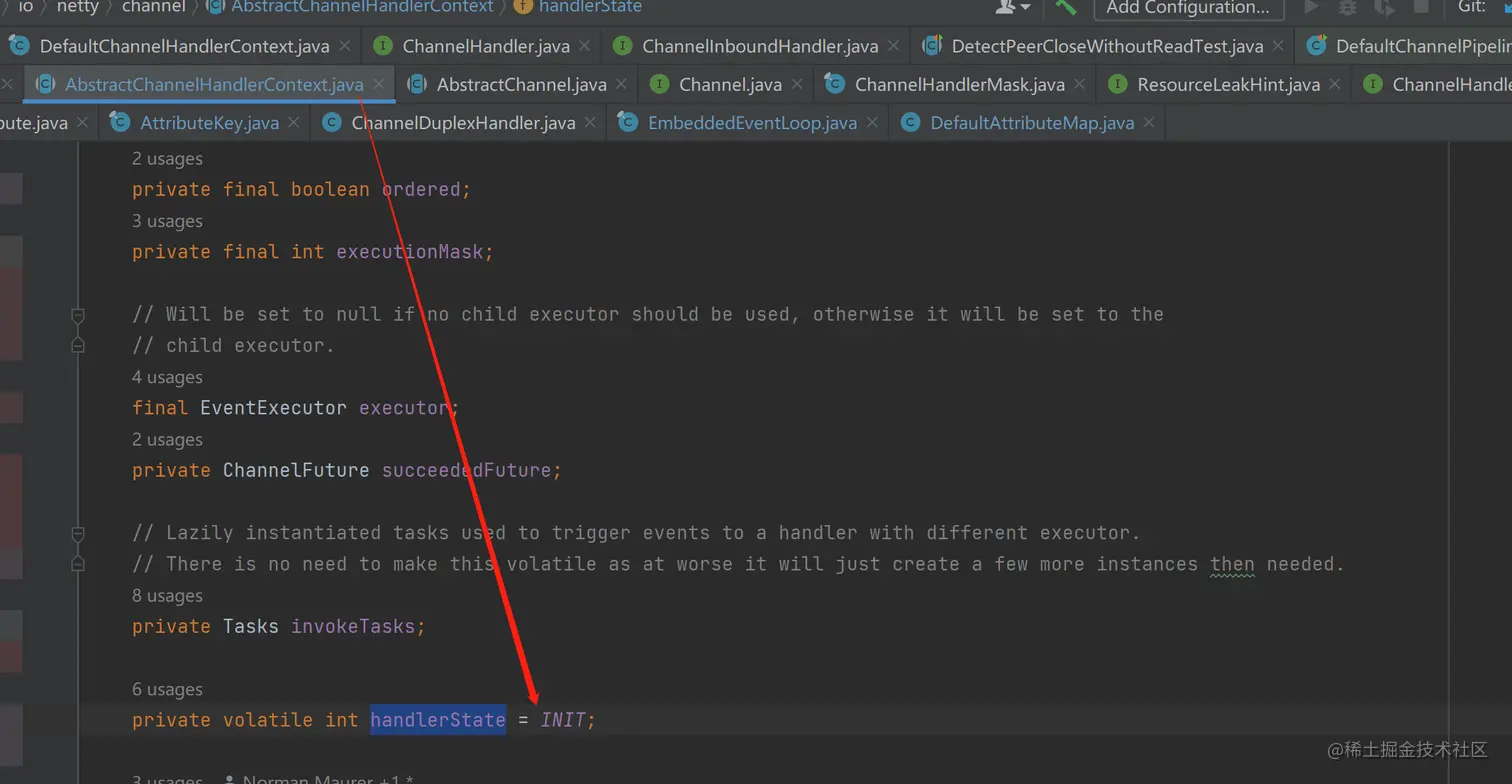Collapse the "Lazily instantiated tasks" comment block
Viewport: 1512px width, 784px height.
pyautogui.click(x=78, y=533)
